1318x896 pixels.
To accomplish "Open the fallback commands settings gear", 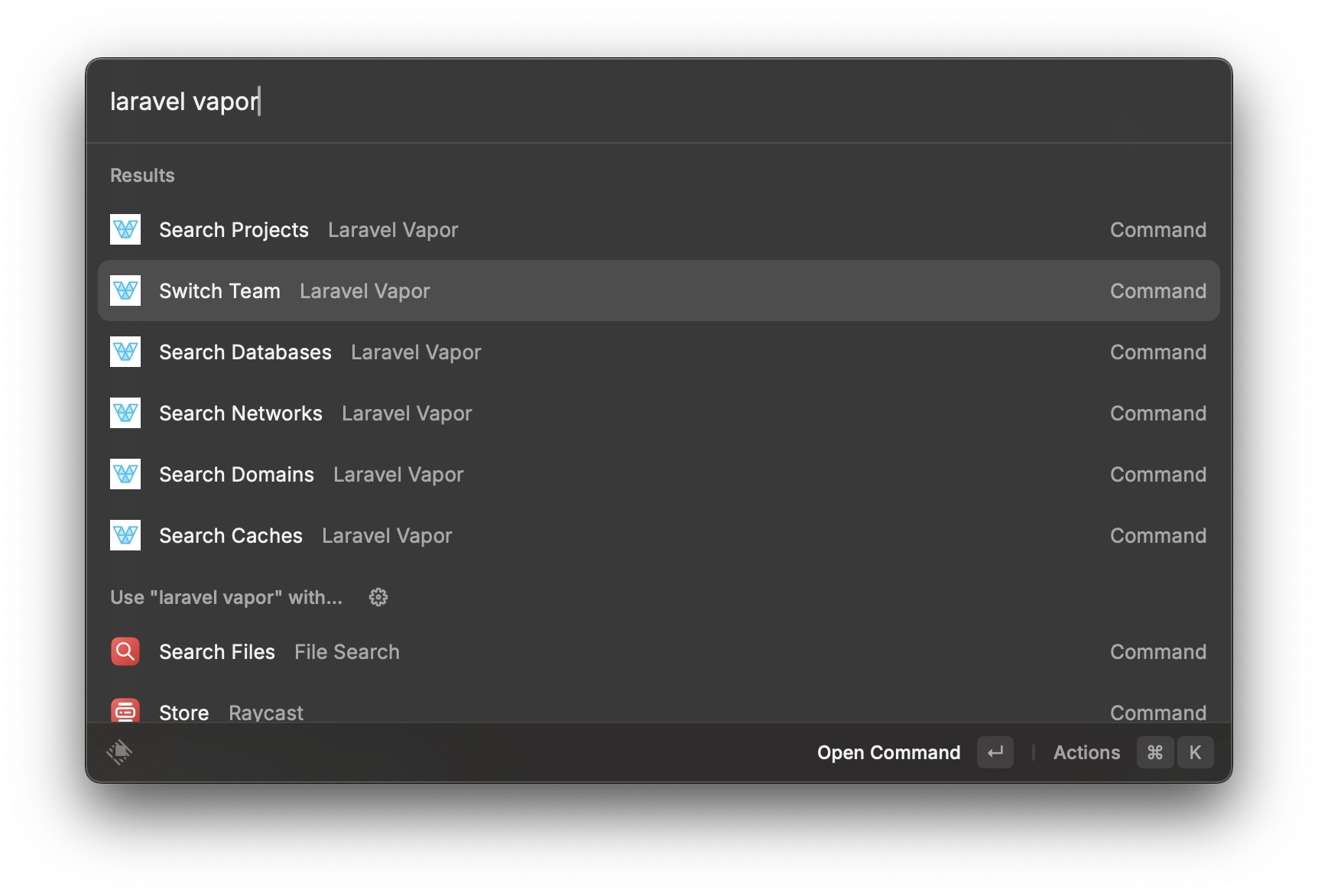I will click(378, 597).
